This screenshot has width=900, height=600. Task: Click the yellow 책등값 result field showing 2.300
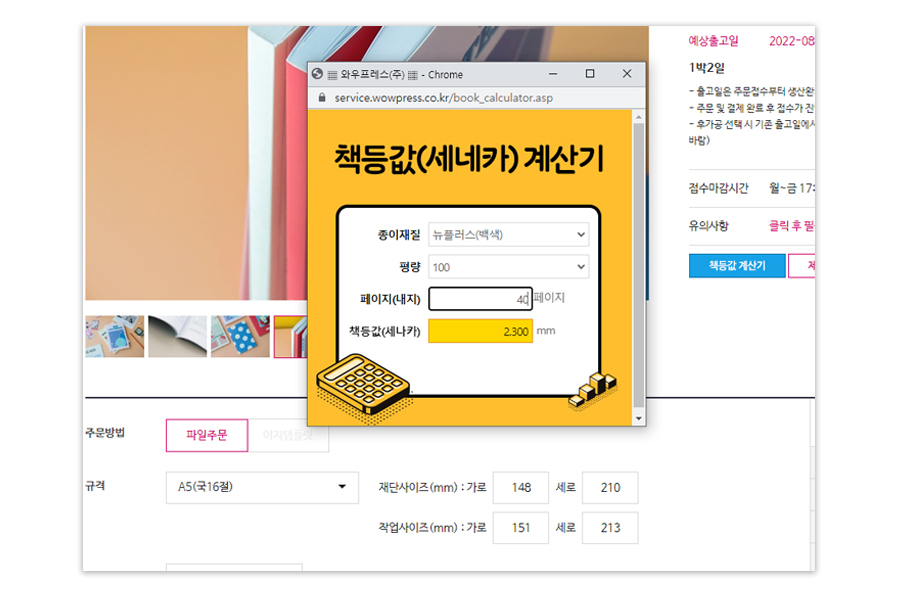click(480, 331)
